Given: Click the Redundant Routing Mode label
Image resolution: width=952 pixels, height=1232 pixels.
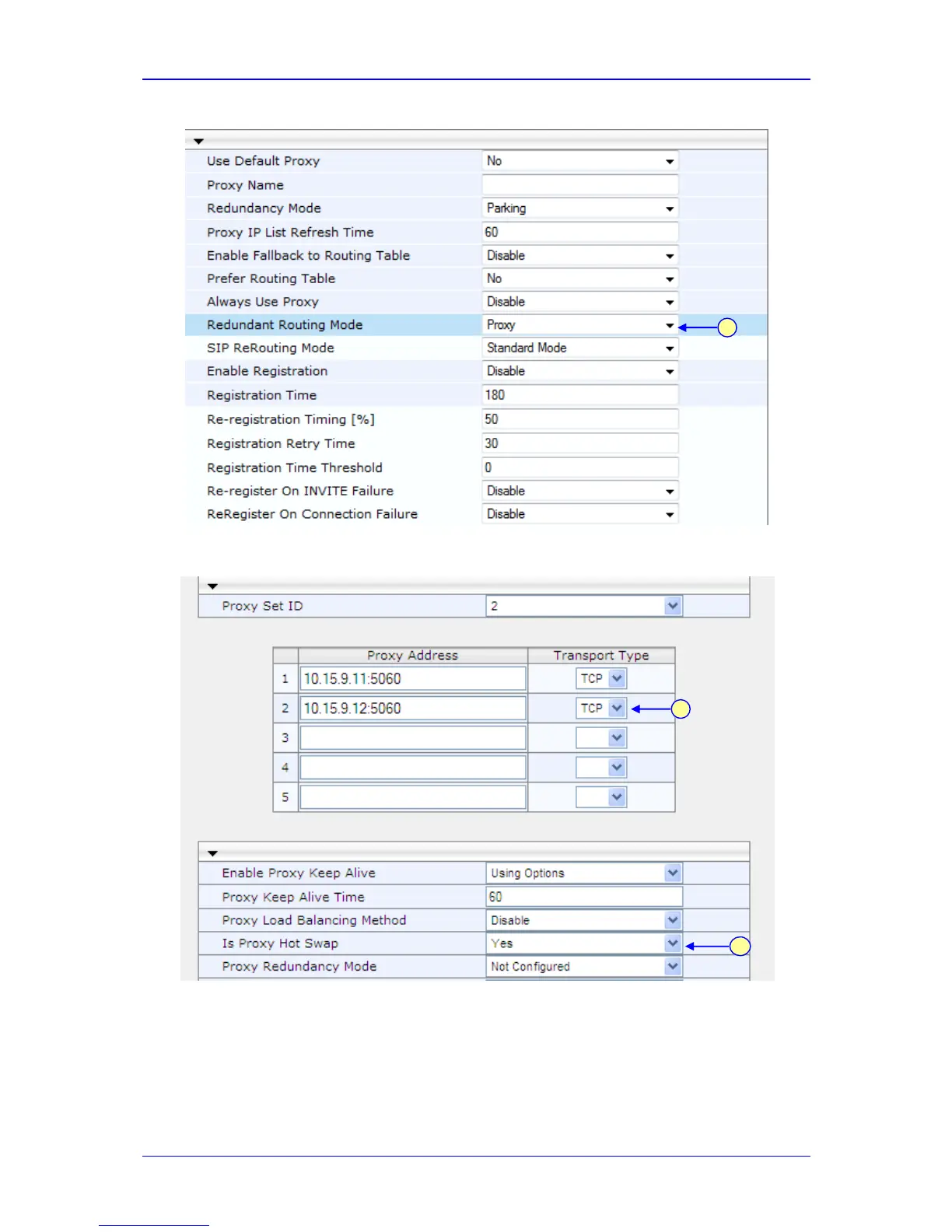Looking at the screenshot, I should (285, 325).
